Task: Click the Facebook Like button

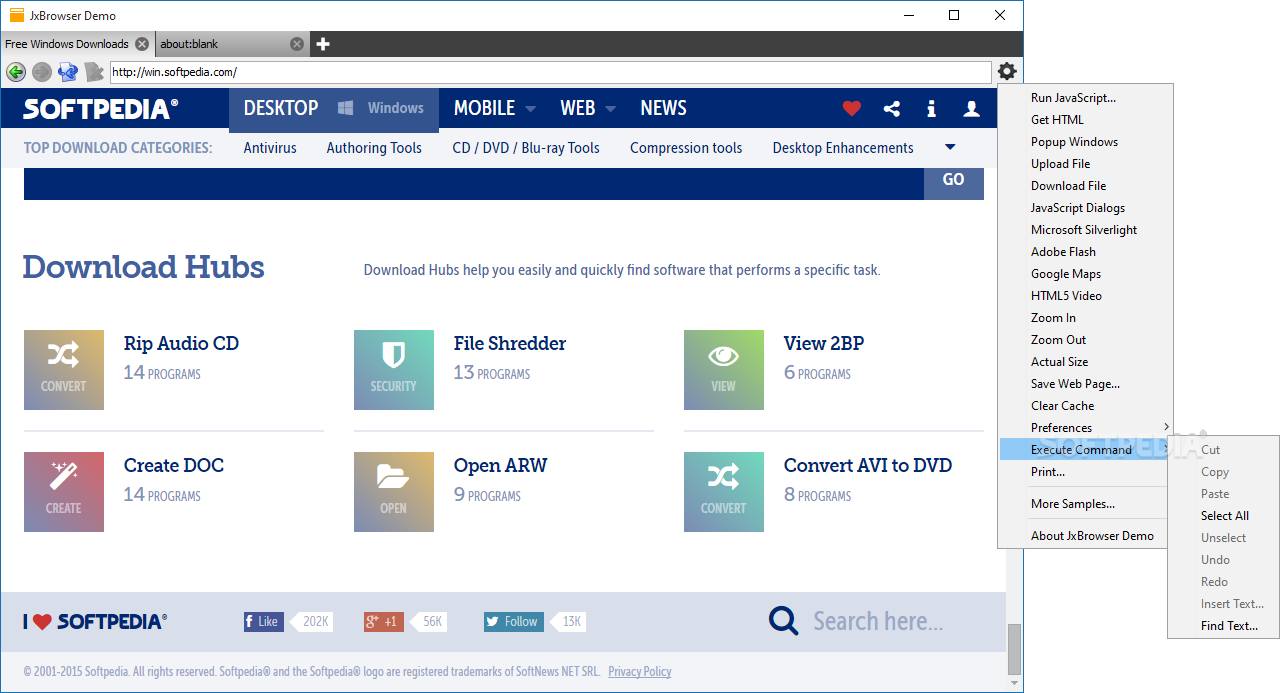Action: (x=264, y=621)
